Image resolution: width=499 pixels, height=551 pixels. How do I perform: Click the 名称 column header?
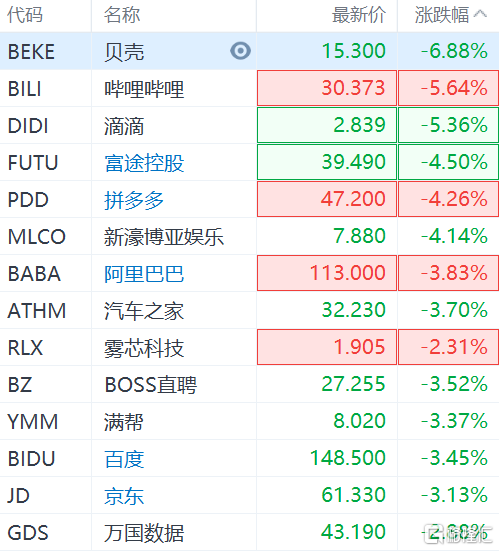122,15
